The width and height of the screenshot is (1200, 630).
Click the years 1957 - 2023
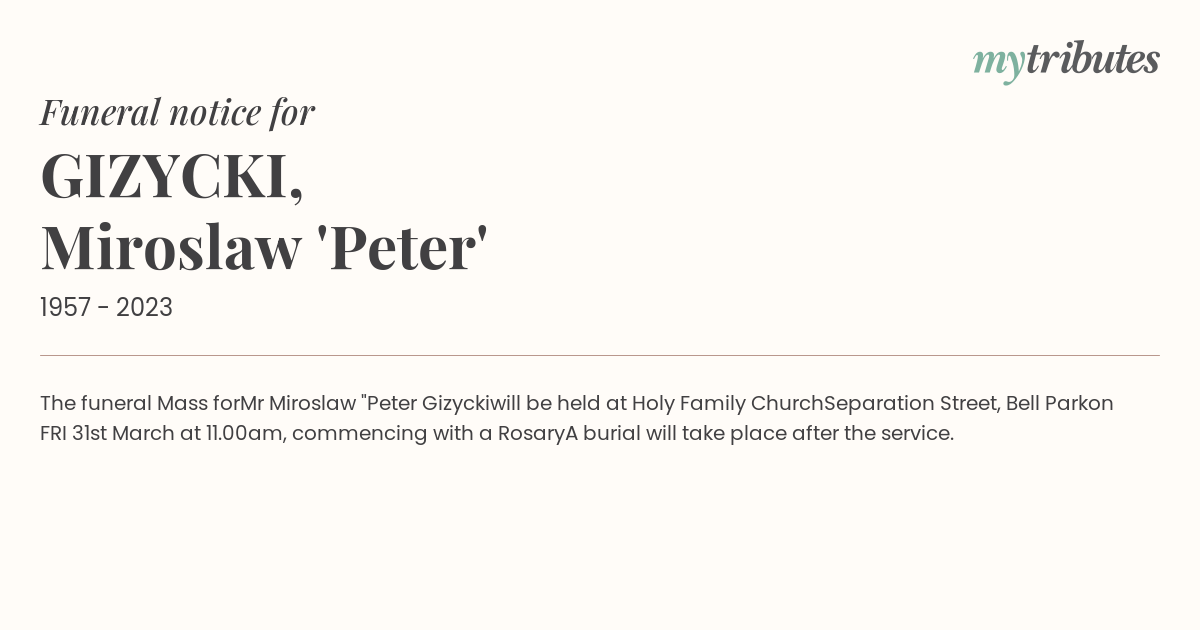click(x=106, y=308)
